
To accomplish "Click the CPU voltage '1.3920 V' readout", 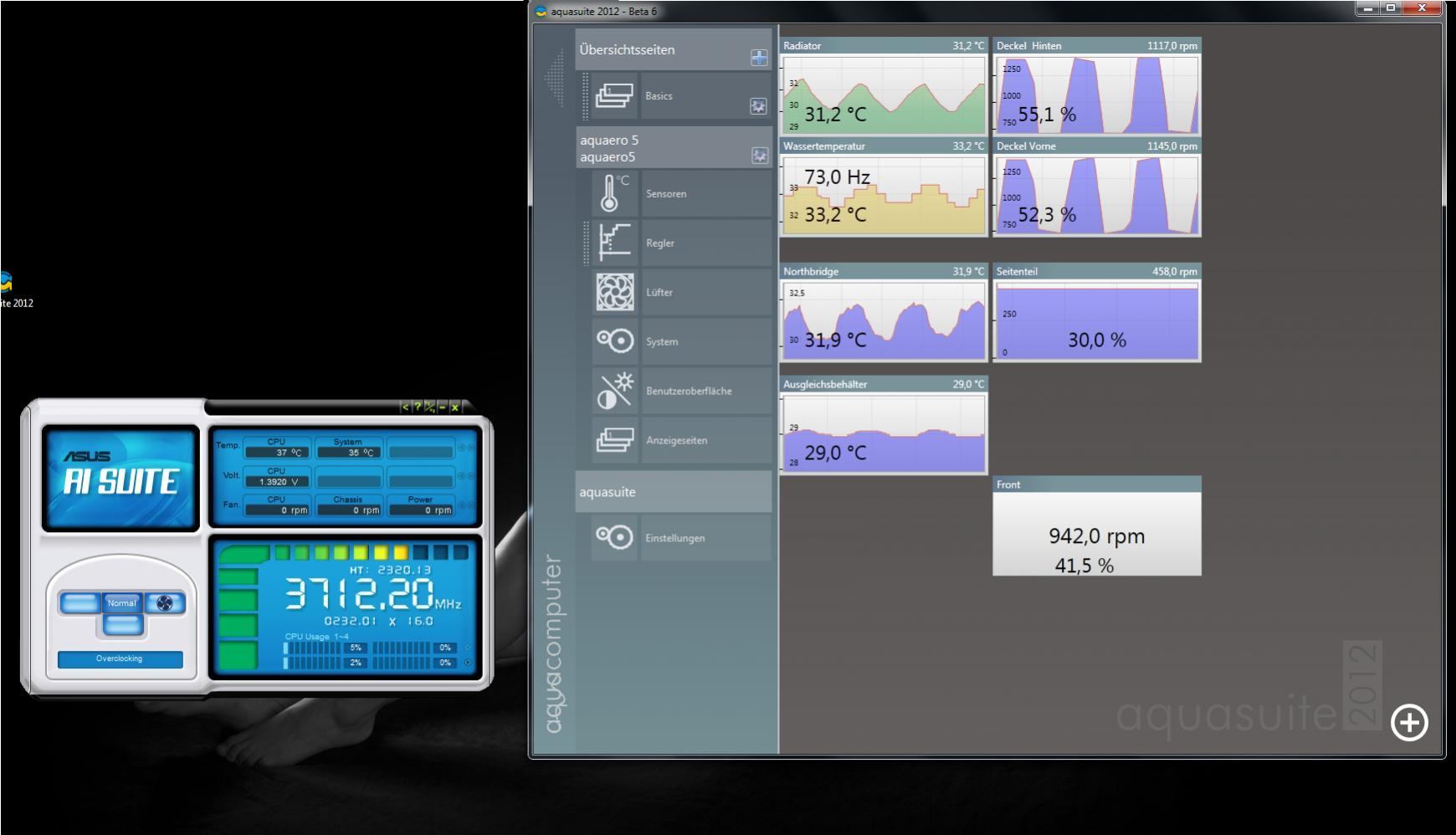I will tap(277, 482).
